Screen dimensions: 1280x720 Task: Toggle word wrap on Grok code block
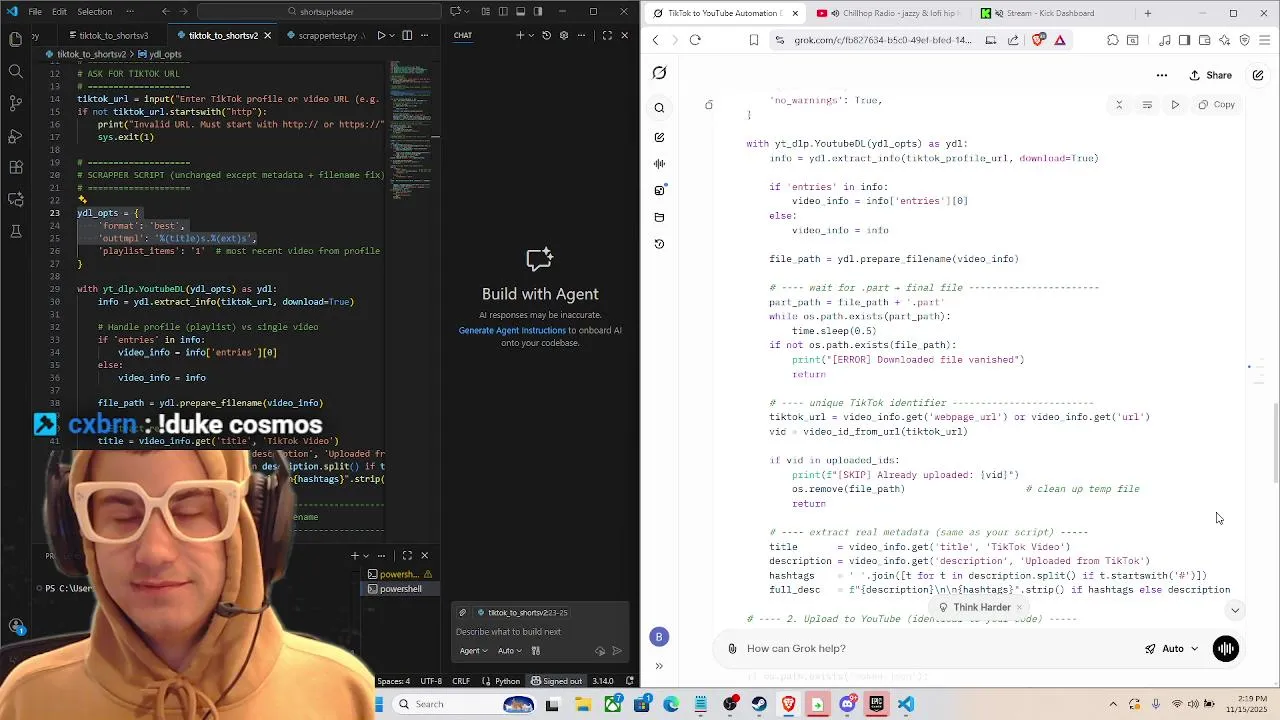click(x=1147, y=104)
